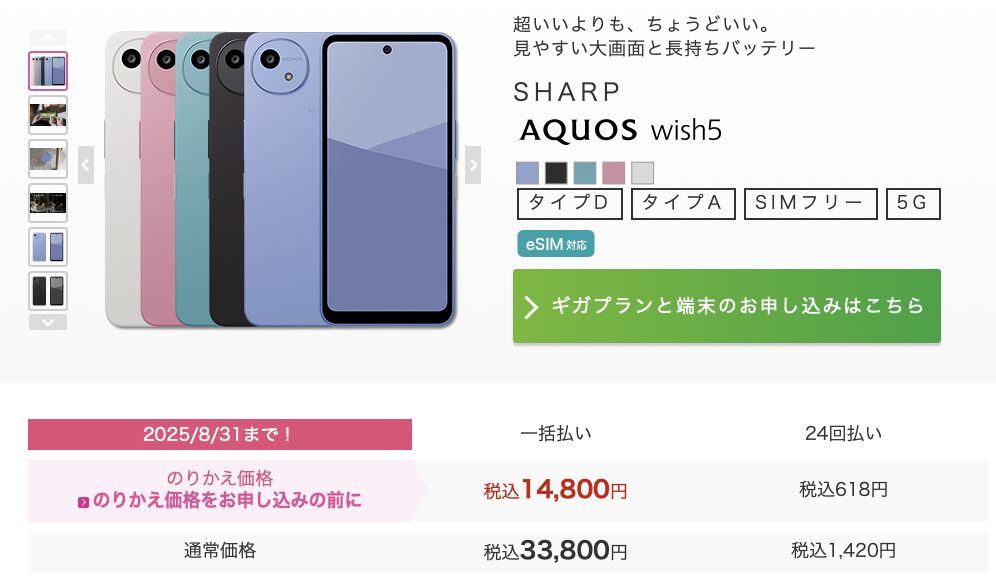Click the タイプD tag
The image size is (996, 581).
tap(570, 203)
